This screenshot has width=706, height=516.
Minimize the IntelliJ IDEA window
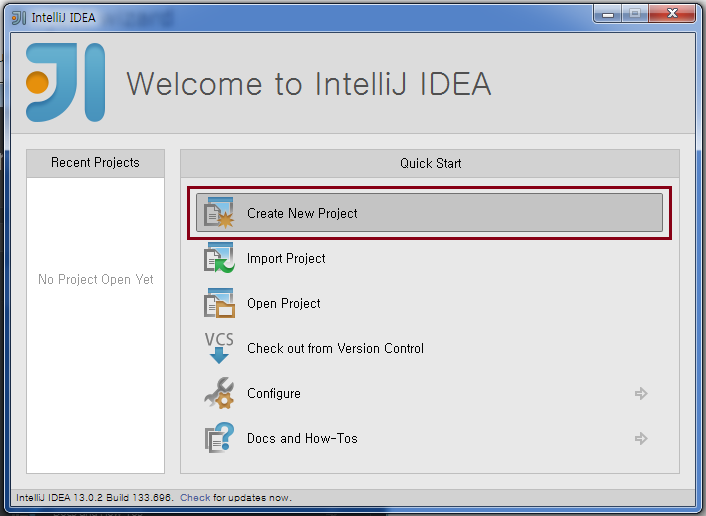[608, 14]
